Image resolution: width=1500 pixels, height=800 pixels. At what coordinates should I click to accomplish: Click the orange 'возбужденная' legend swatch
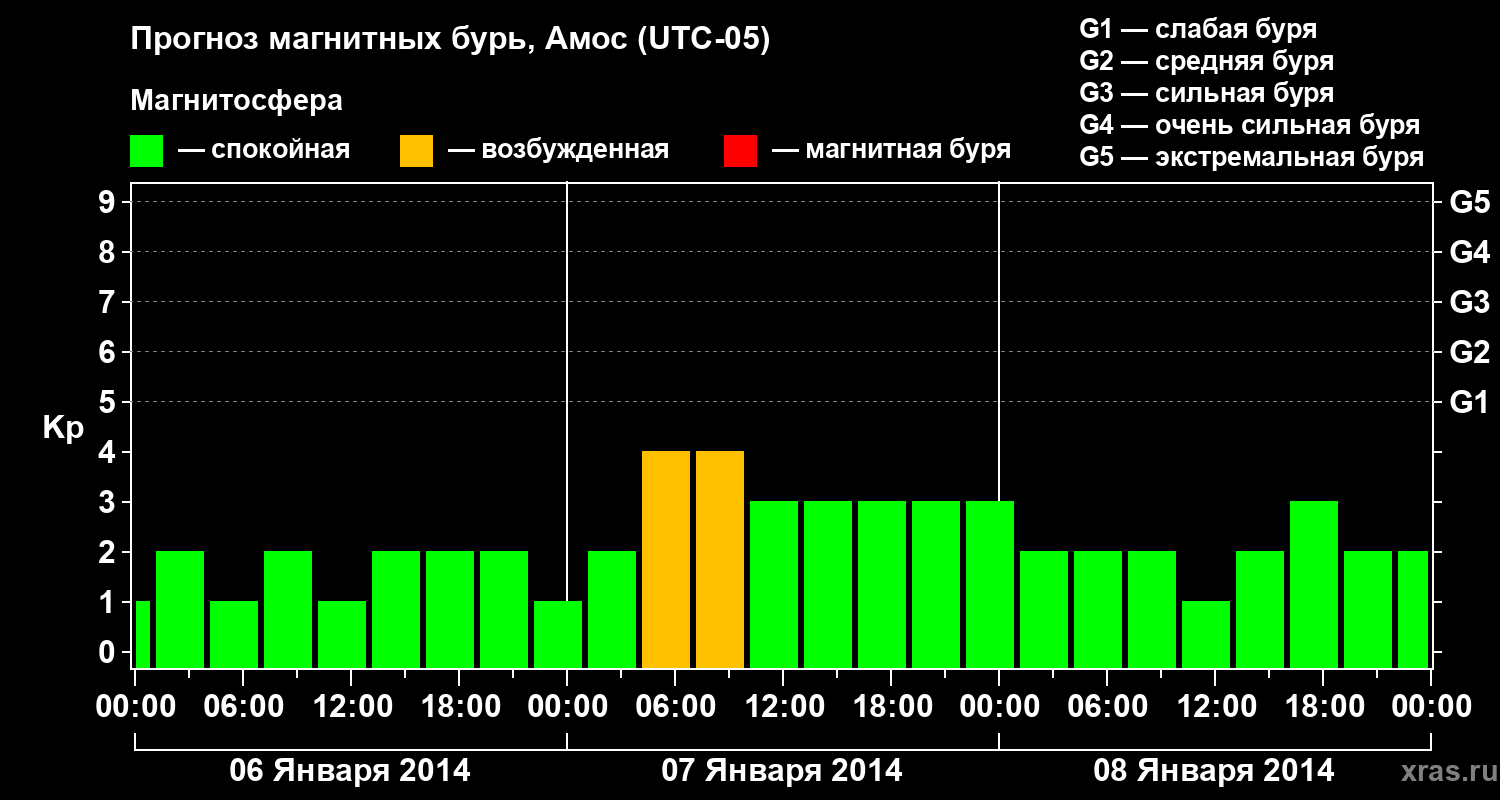tap(416, 151)
